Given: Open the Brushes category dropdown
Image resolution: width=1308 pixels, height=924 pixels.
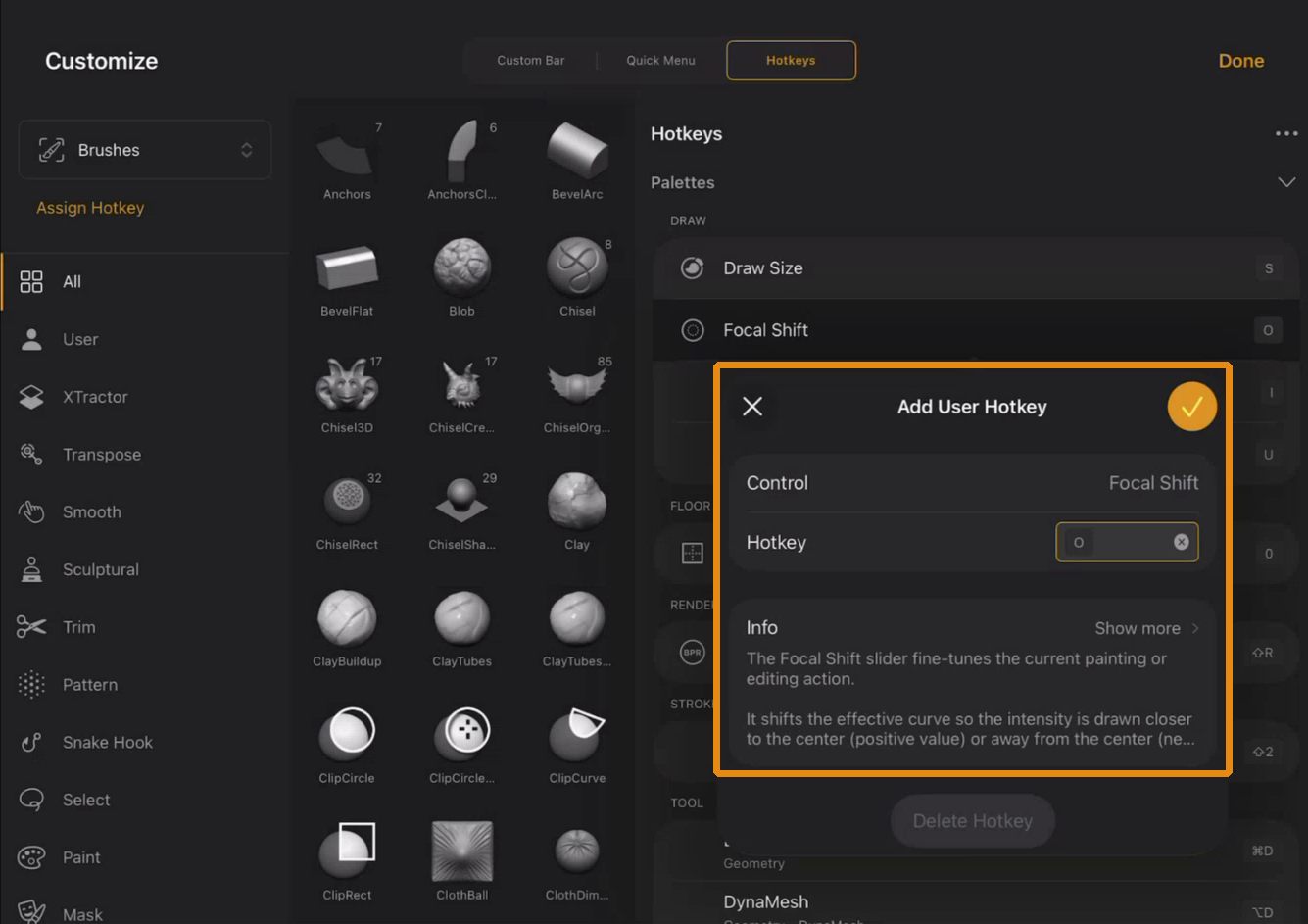Looking at the screenshot, I should (145, 150).
